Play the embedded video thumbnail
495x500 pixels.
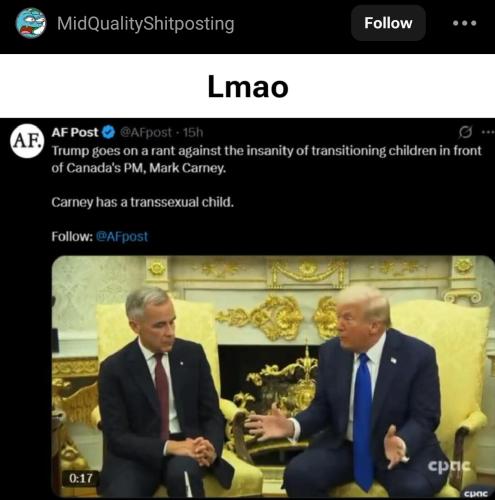tap(273, 376)
